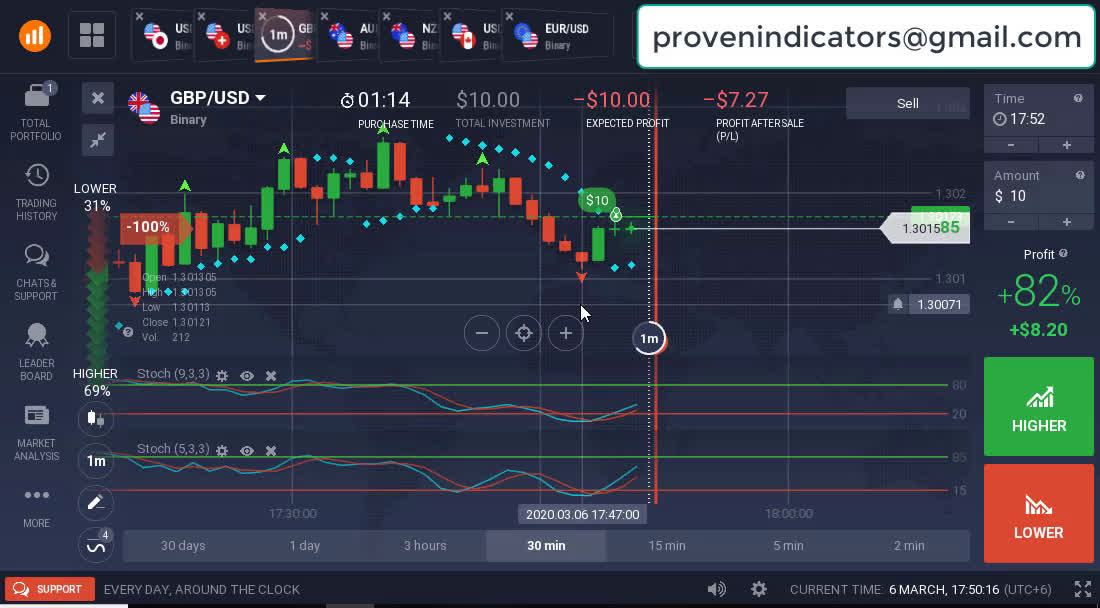Viewport: 1100px width, 608px height.
Task: Open the Leader Board
Action: pyautogui.click(x=36, y=351)
